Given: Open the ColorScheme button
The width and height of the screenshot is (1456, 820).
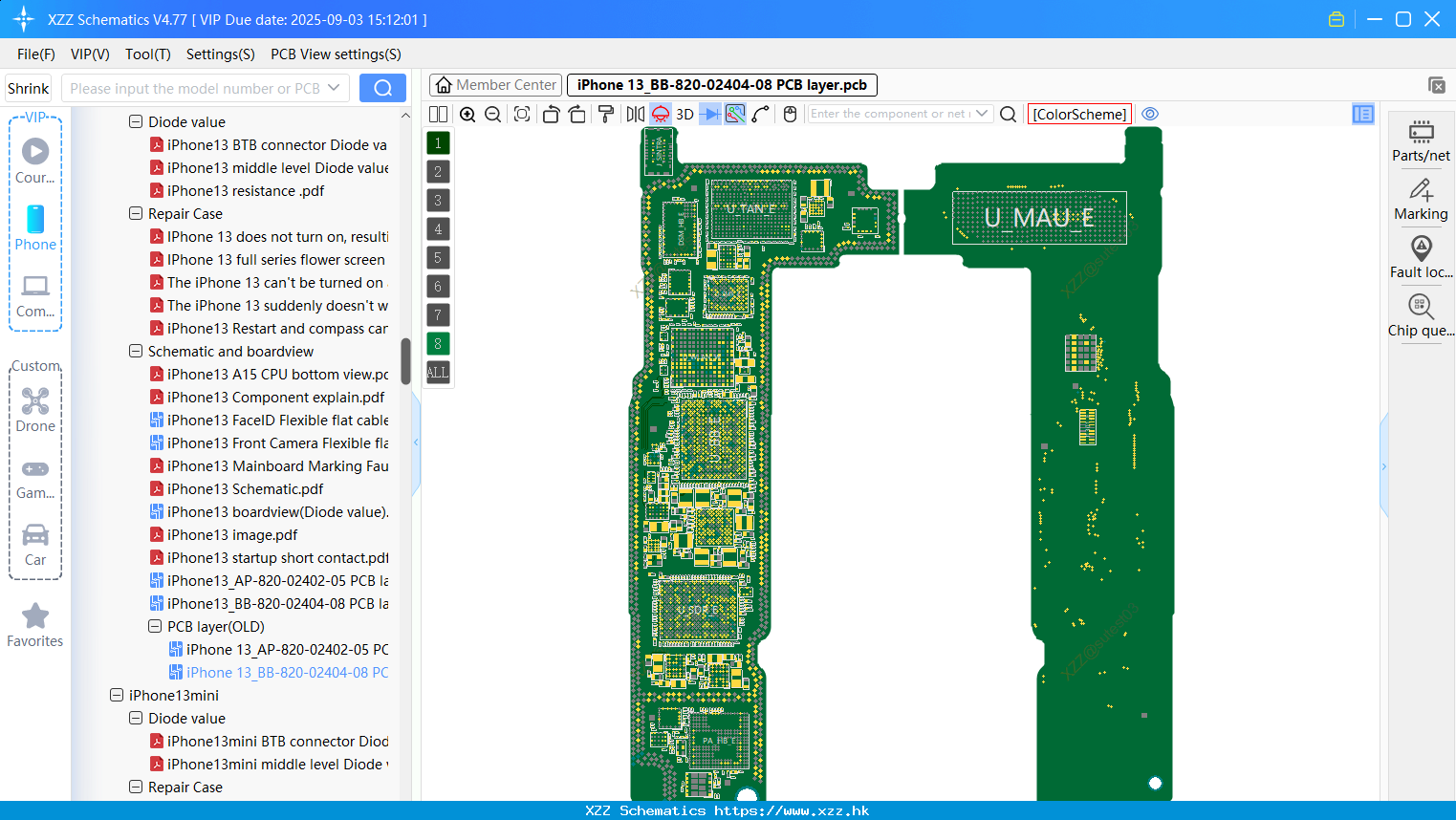Looking at the screenshot, I should 1079,115.
